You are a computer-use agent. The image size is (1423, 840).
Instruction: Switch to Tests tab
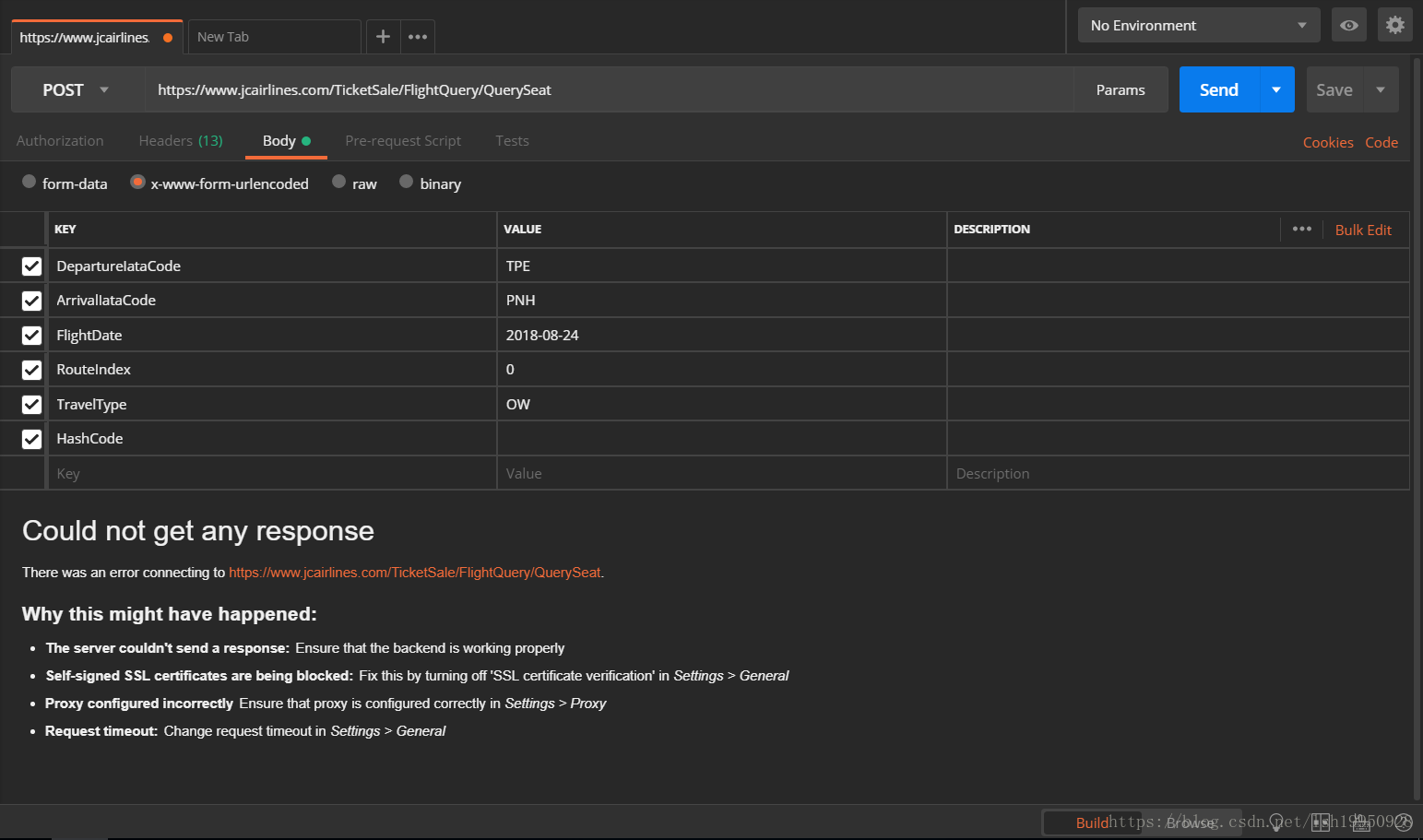(512, 141)
